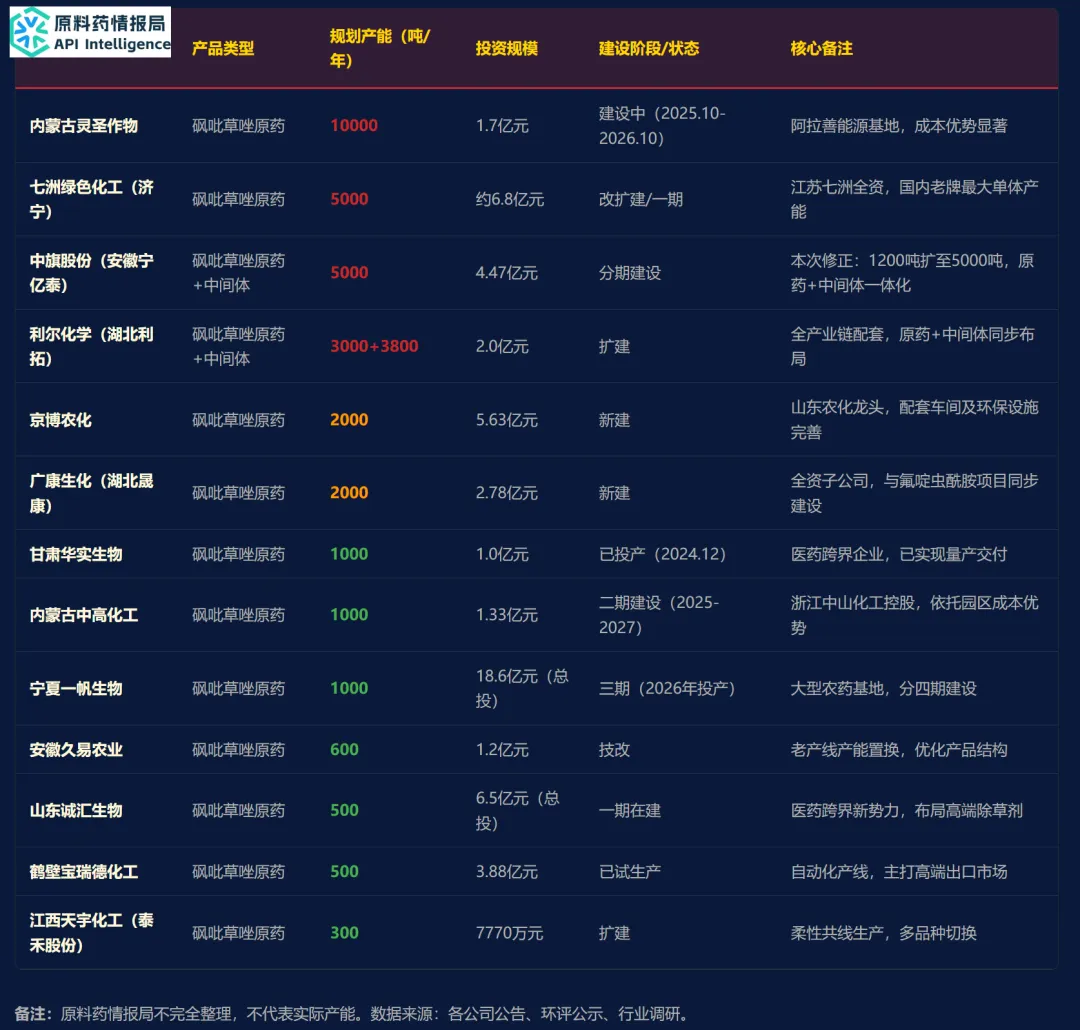Click the 改扩建/一期 status cell

pos(641,199)
